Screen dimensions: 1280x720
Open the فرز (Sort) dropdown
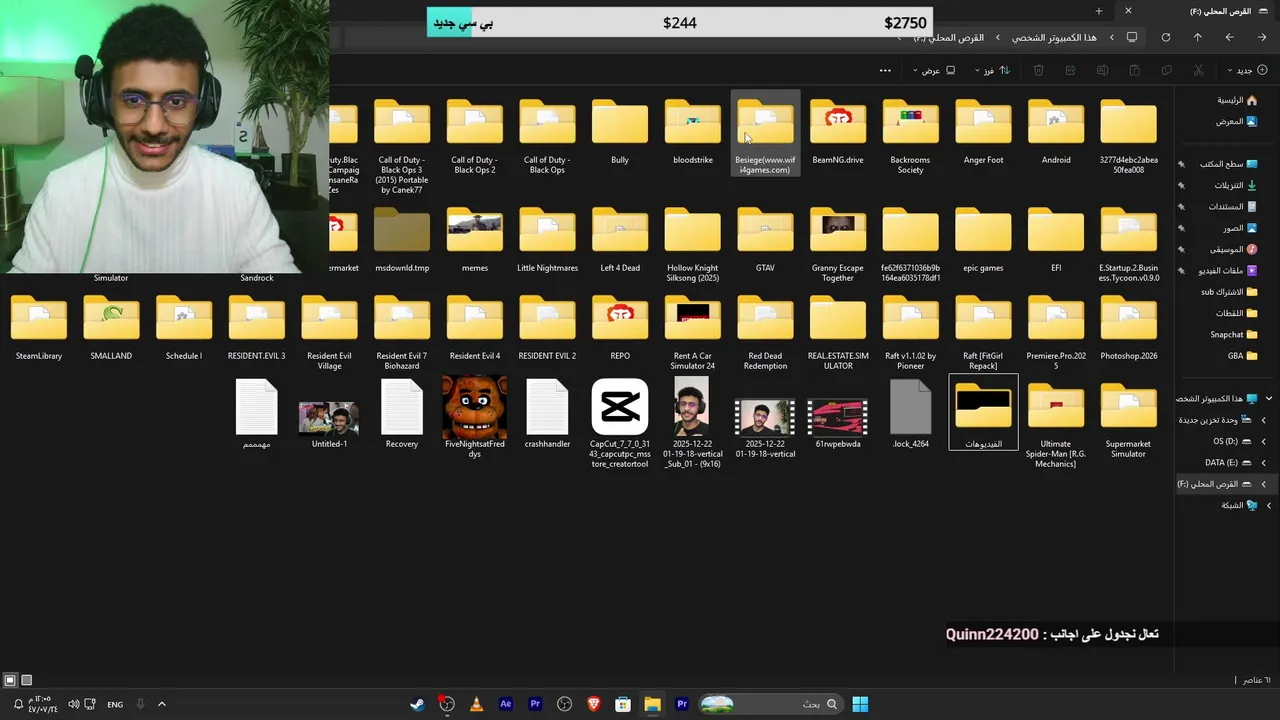pyautogui.click(x=992, y=70)
